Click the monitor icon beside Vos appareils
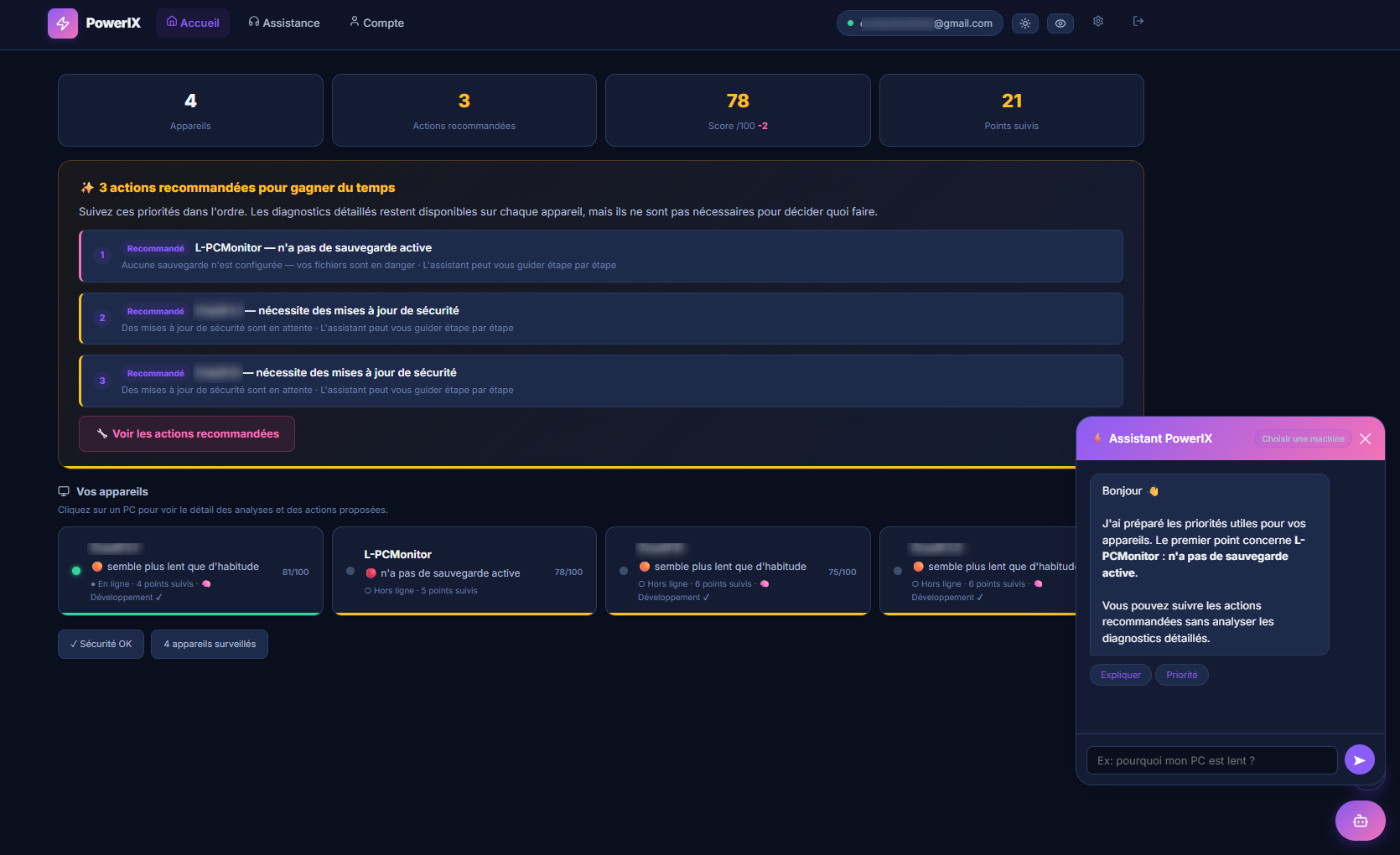Viewport: 1400px width, 855px height. 64,491
